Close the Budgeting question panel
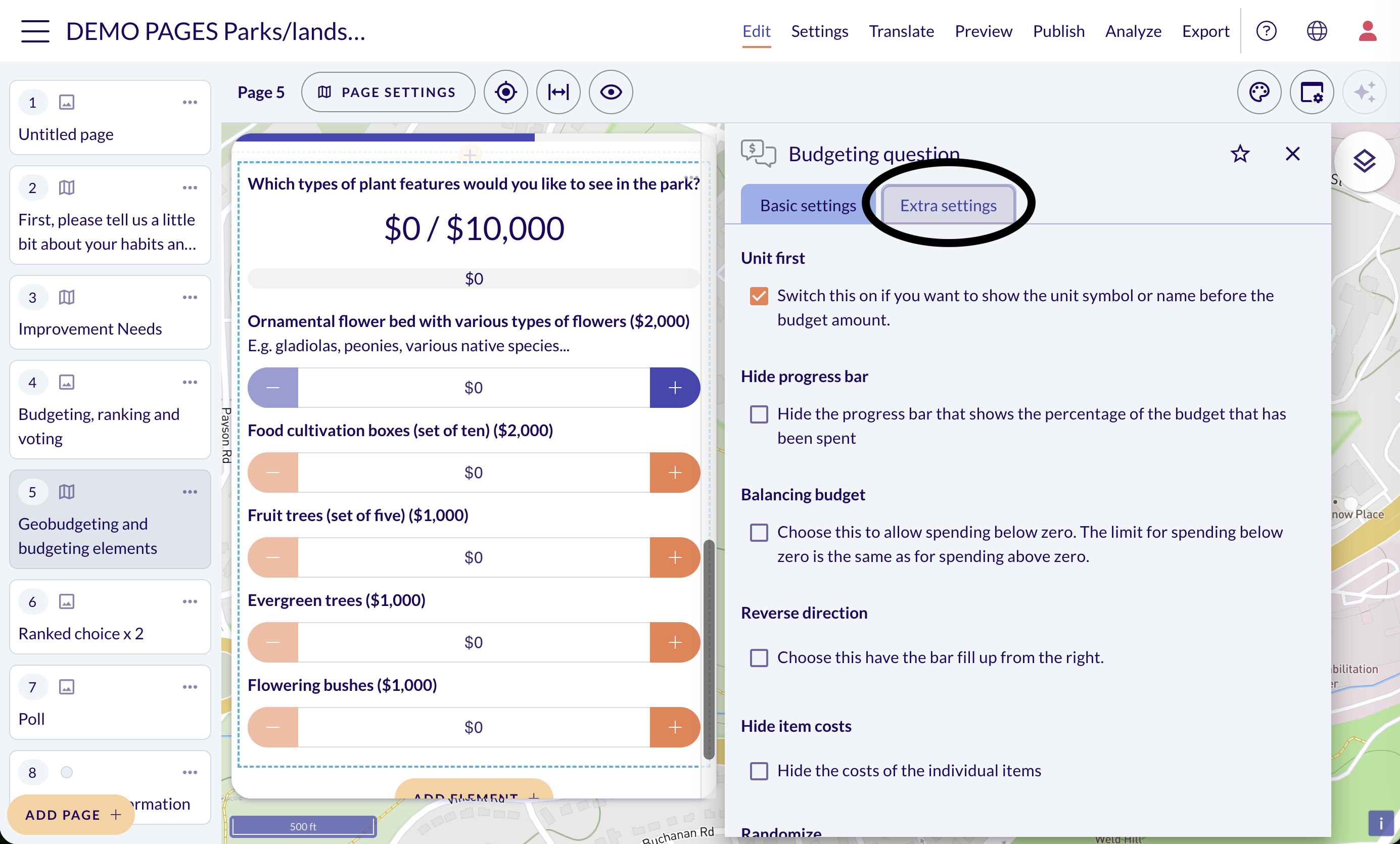Image resolution: width=1400 pixels, height=844 pixels. point(1293,153)
